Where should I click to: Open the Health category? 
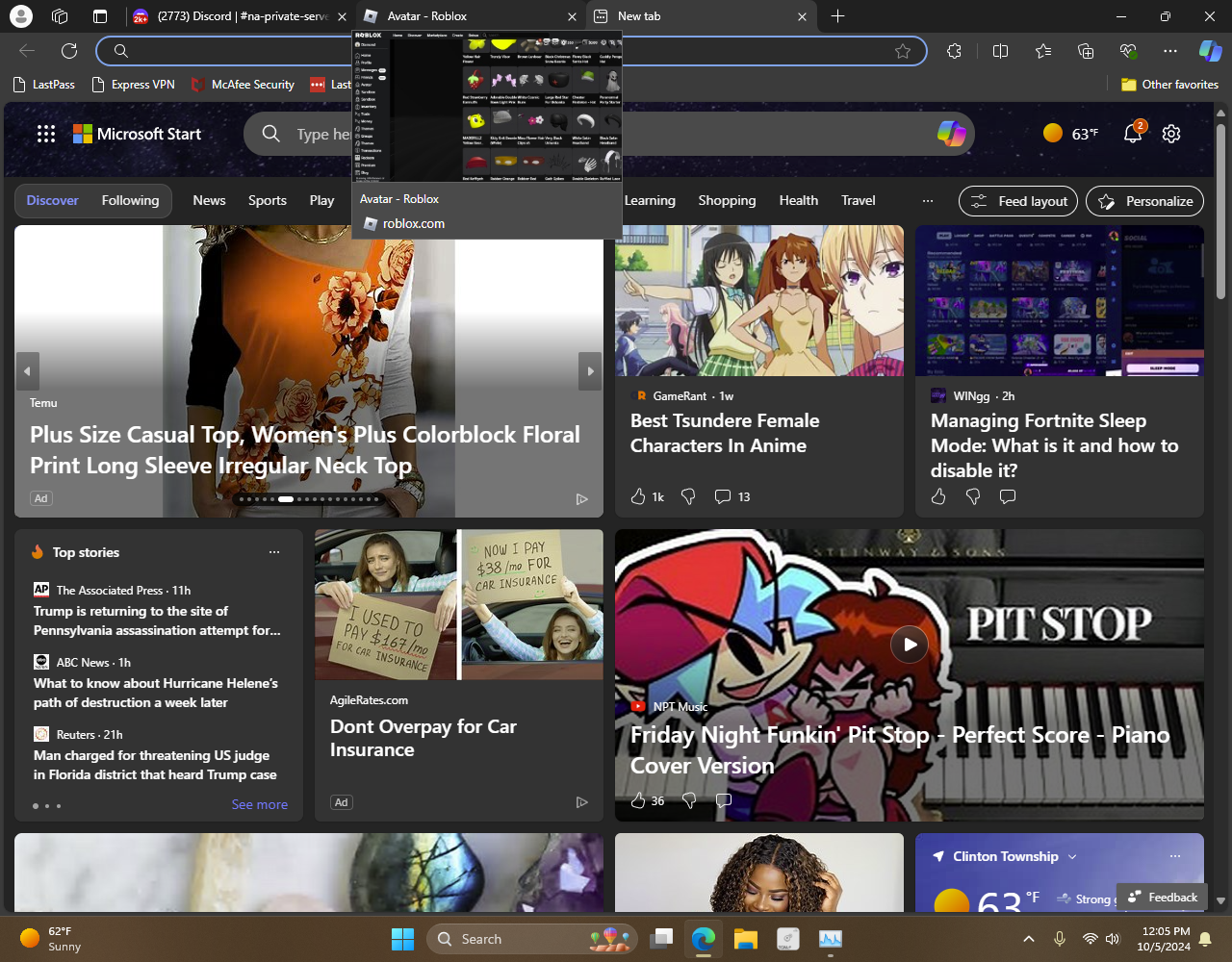tap(799, 200)
